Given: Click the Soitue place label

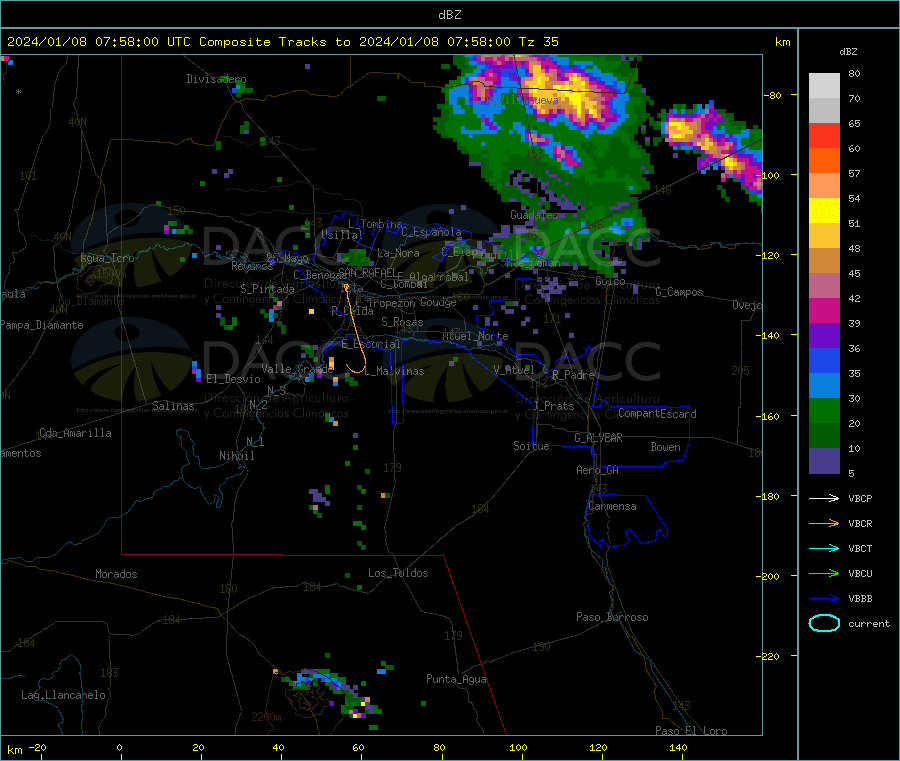Looking at the screenshot, I should (x=531, y=446).
